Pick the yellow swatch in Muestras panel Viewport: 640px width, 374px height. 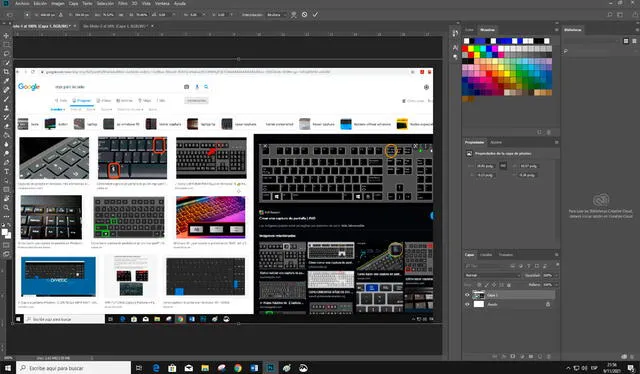click(x=471, y=49)
